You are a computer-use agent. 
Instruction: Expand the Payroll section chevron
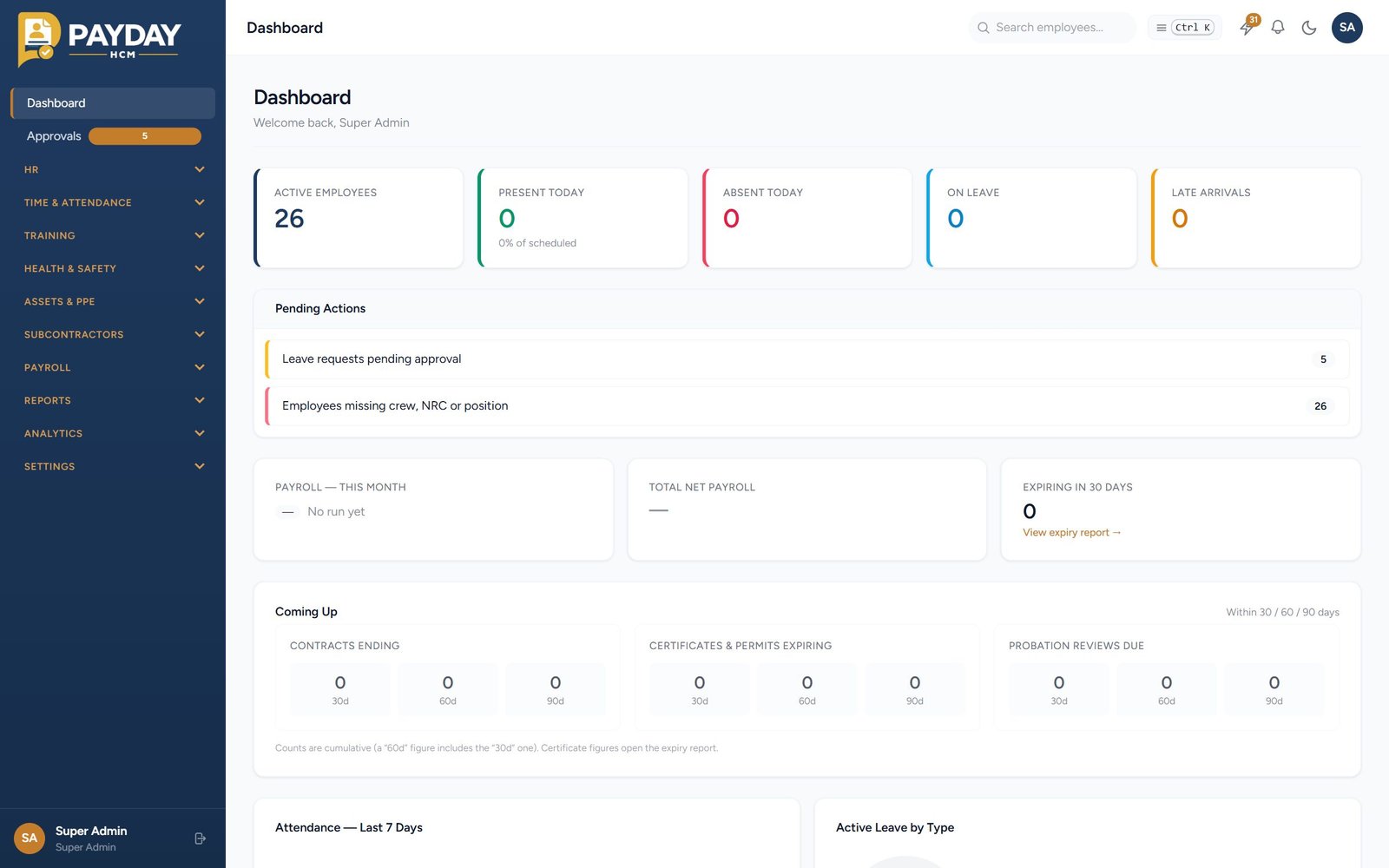click(200, 367)
